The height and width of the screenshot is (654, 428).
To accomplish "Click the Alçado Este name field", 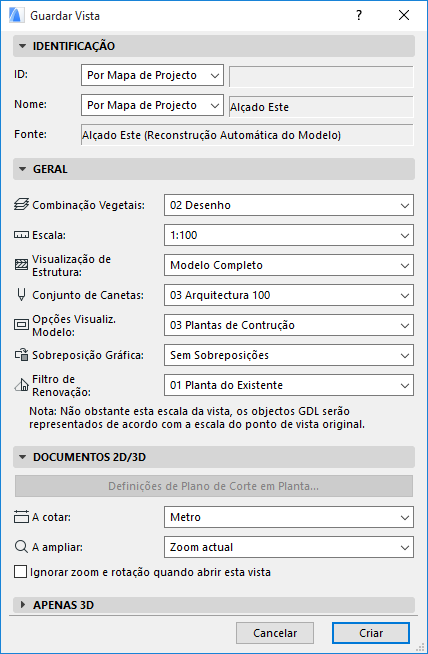I will [x=321, y=107].
